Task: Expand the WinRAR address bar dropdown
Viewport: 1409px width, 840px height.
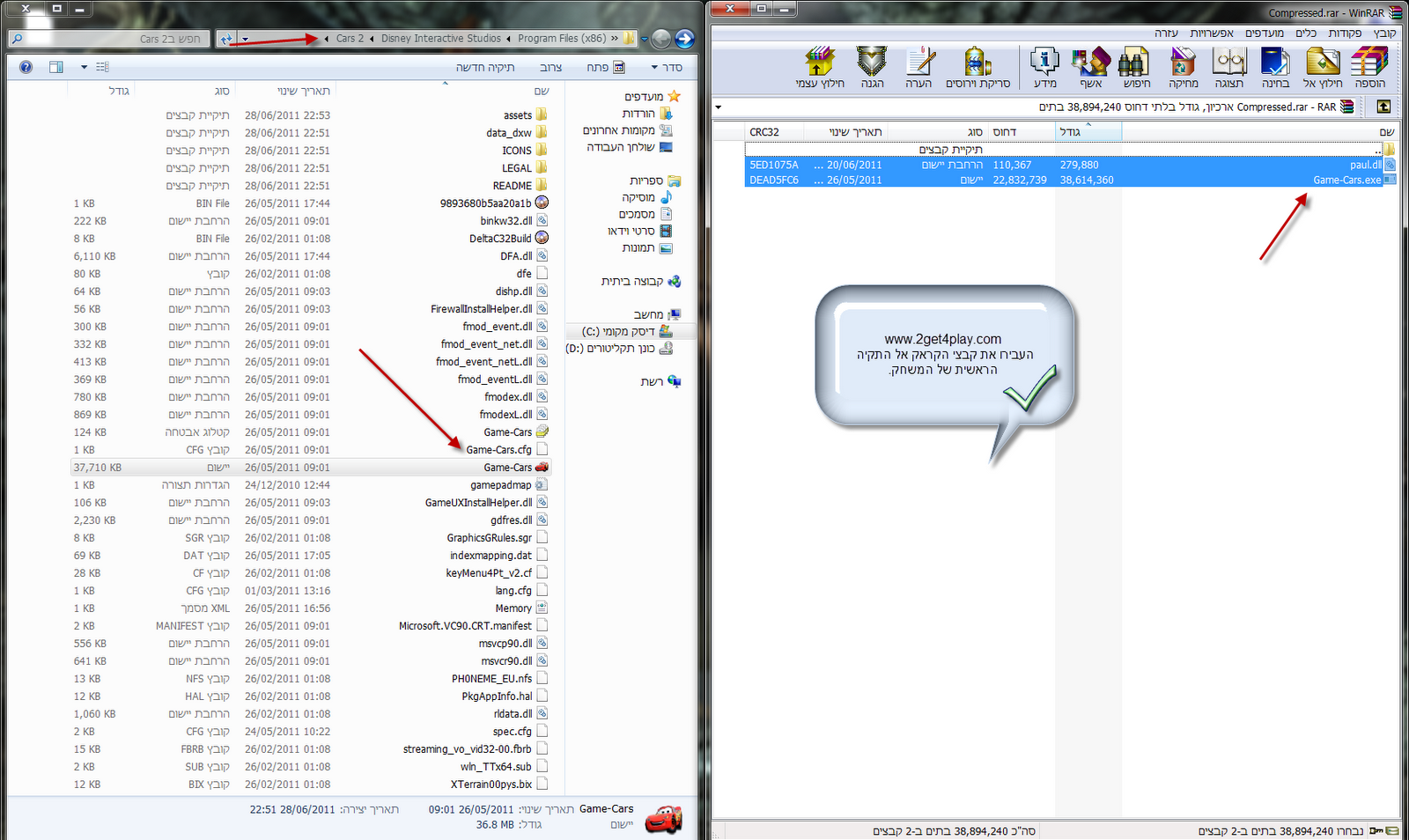Action: point(719,107)
